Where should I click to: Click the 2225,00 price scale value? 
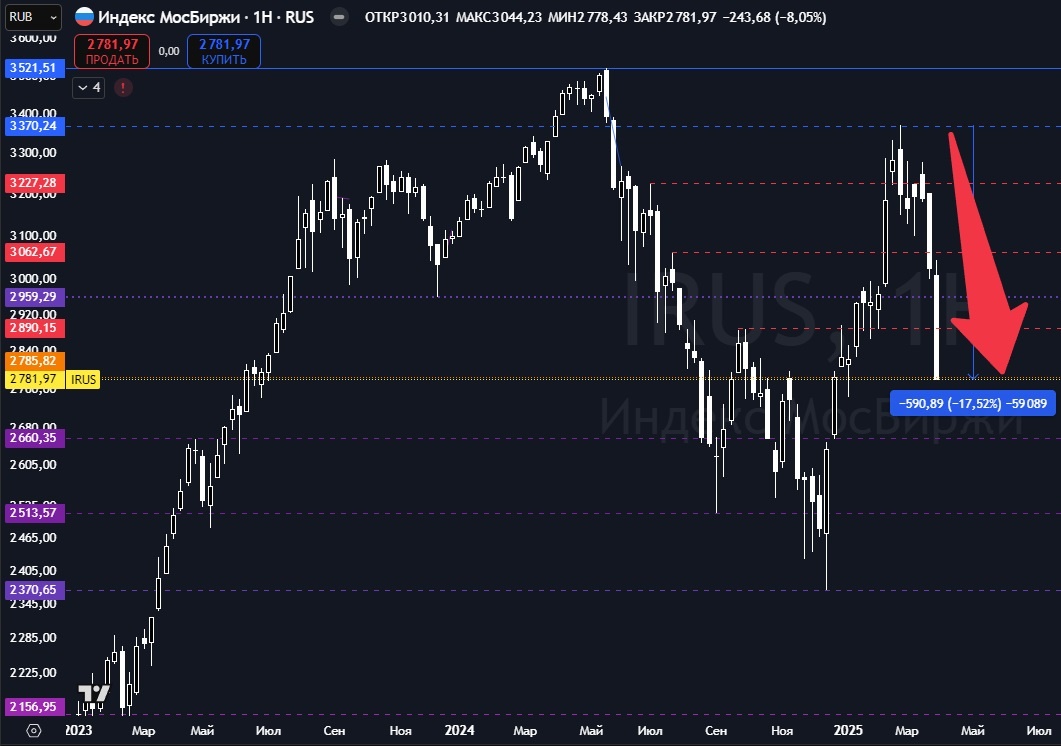pos(33,672)
